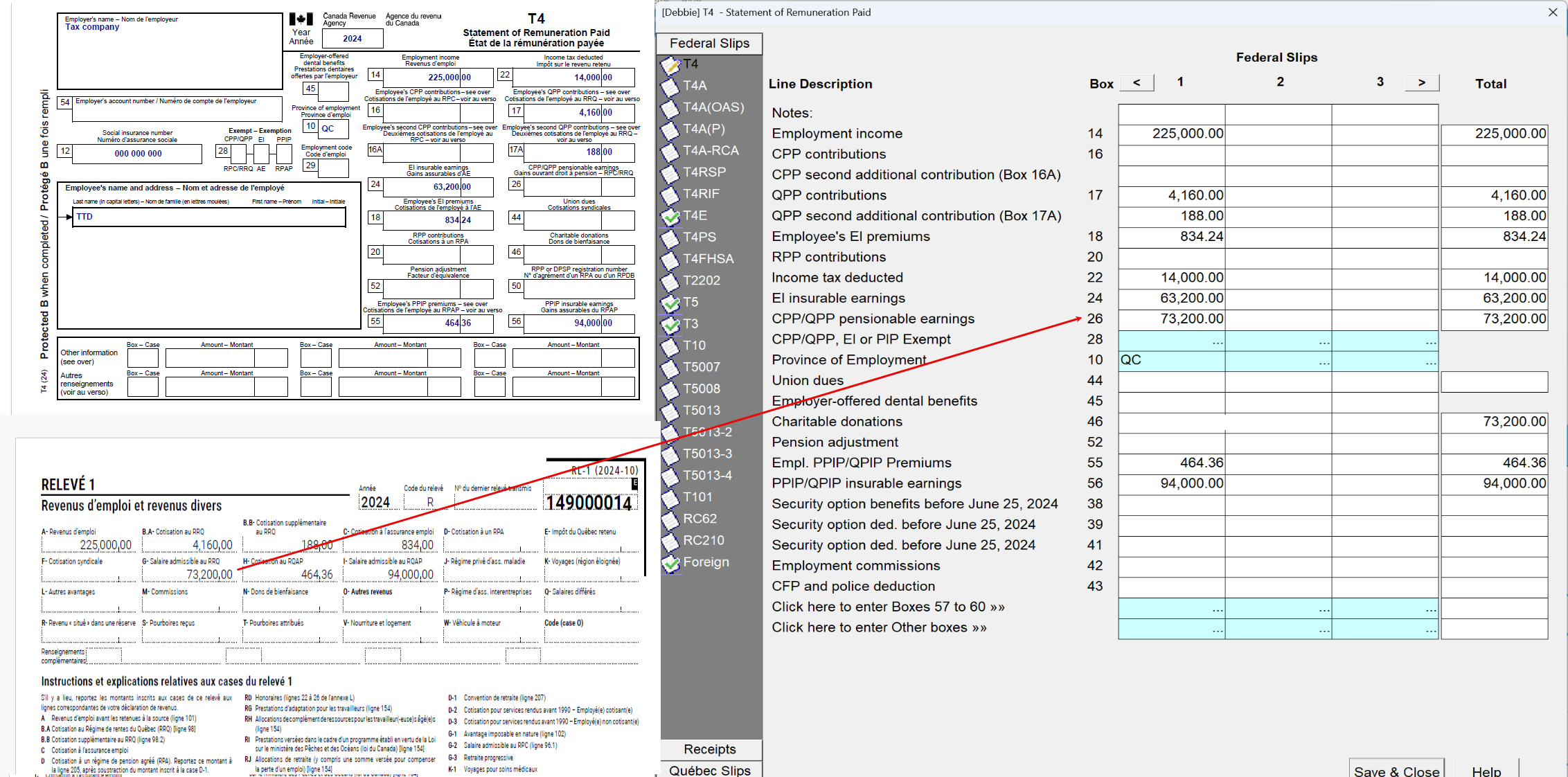Click the T2202 slip icon

pyautogui.click(x=670, y=281)
